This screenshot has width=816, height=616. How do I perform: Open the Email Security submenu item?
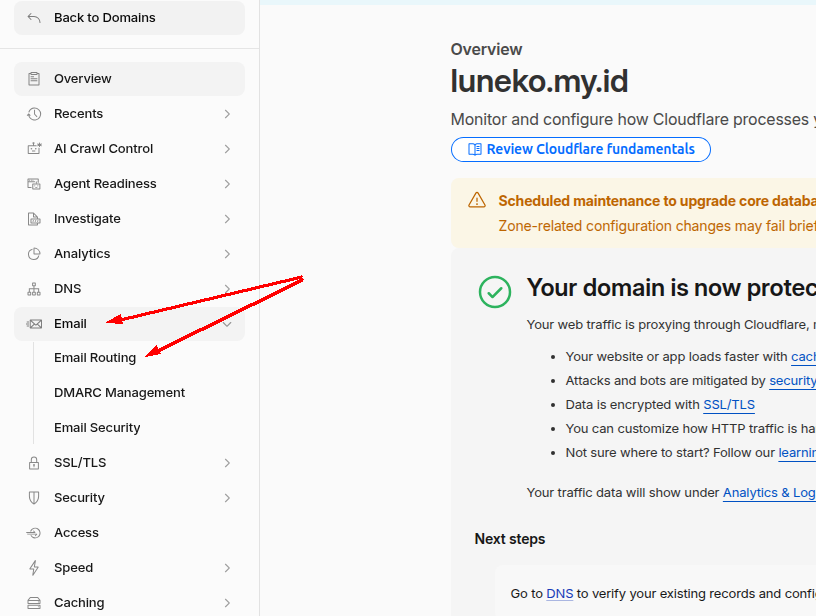pos(97,428)
